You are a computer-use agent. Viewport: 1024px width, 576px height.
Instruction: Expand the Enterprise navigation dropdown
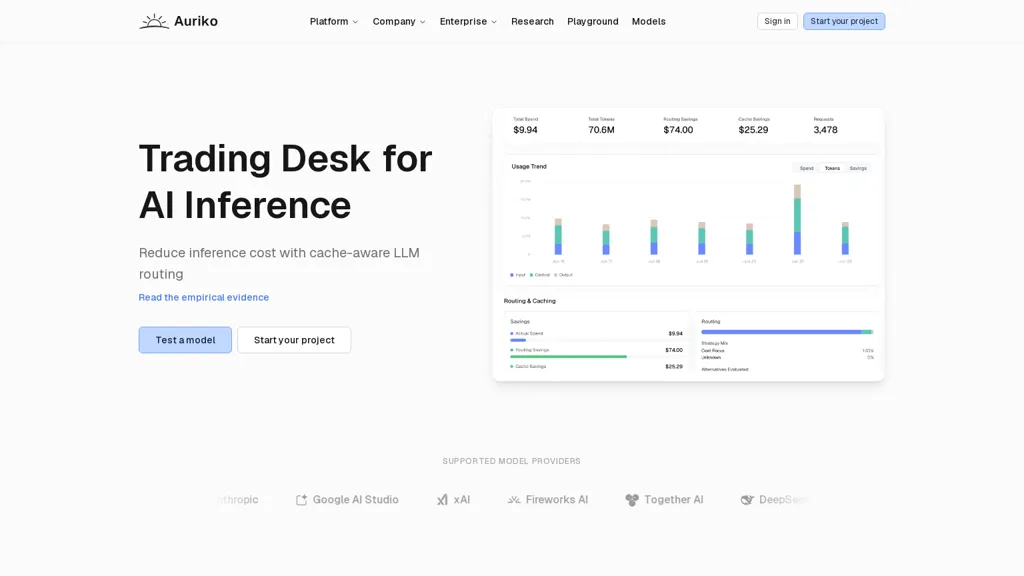(x=468, y=22)
